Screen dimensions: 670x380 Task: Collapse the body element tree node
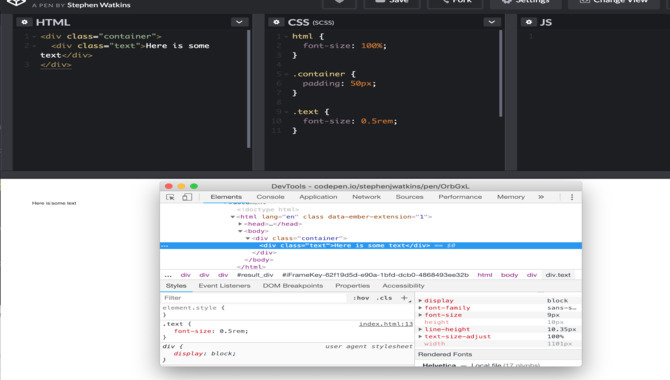pos(240,231)
